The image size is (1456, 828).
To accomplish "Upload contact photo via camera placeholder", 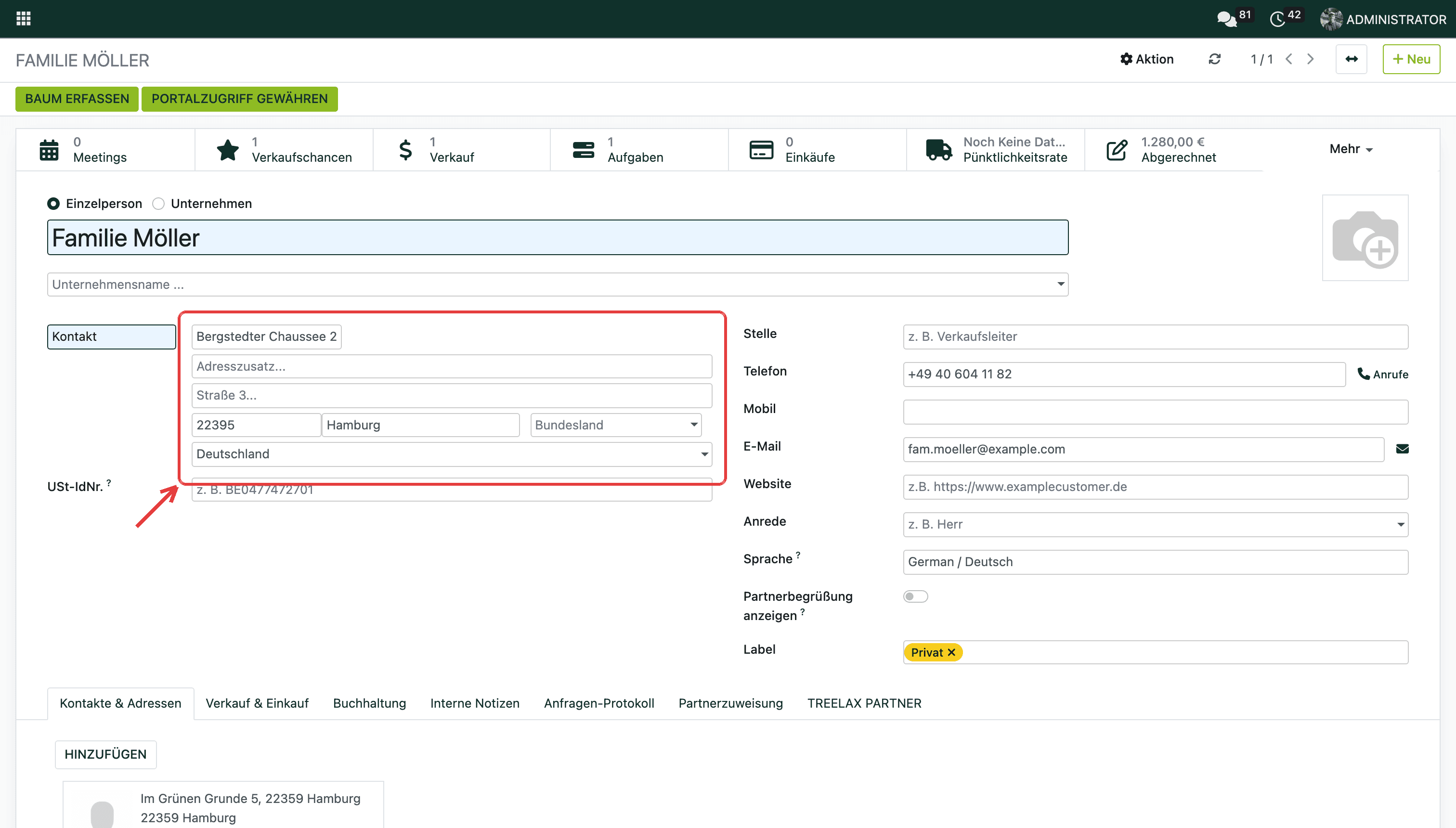I will pos(1365,238).
